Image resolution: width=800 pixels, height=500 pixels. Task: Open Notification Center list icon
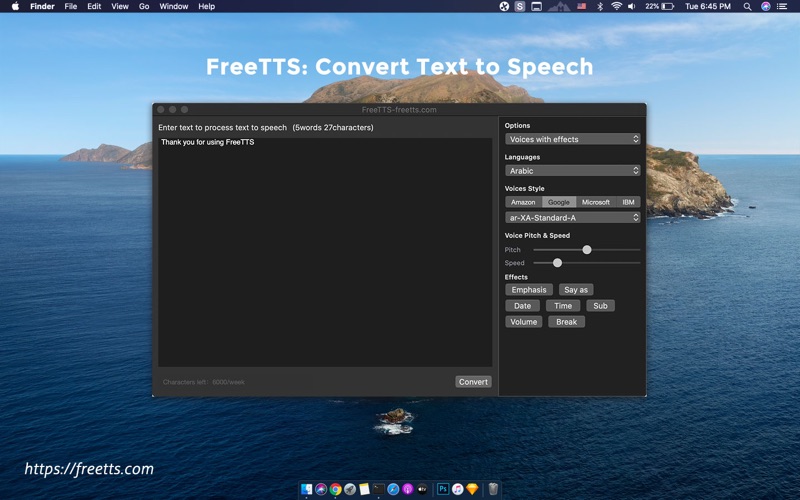tap(782, 6)
